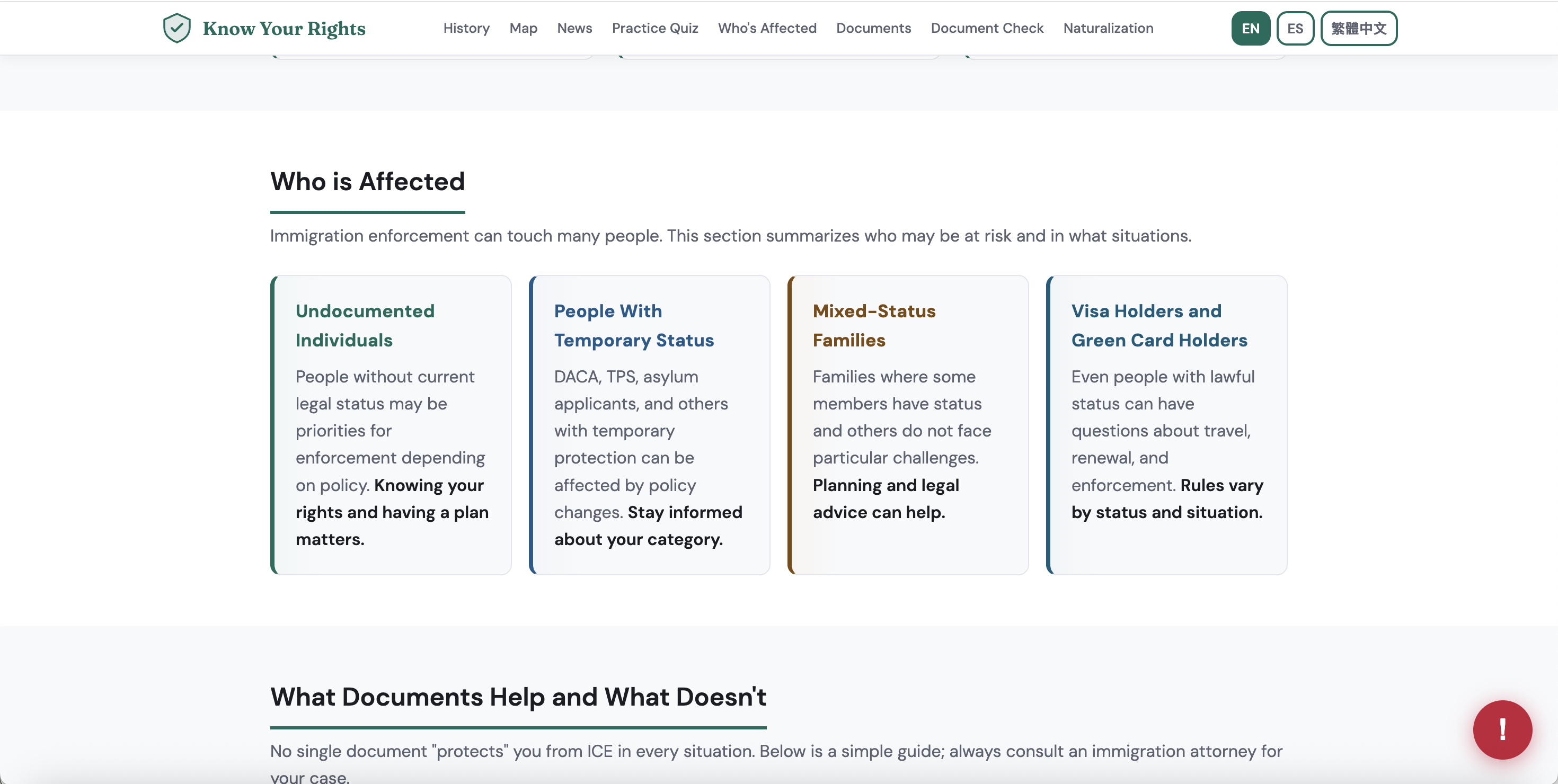The height and width of the screenshot is (784, 1558).
Task: Open the Practice Quiz page
Action: (x=654, y=28)
